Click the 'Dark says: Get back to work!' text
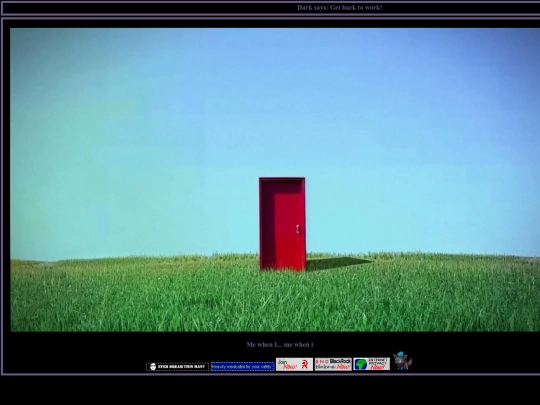This screenshot has width=540, height=405. click(x=340, y=8)
